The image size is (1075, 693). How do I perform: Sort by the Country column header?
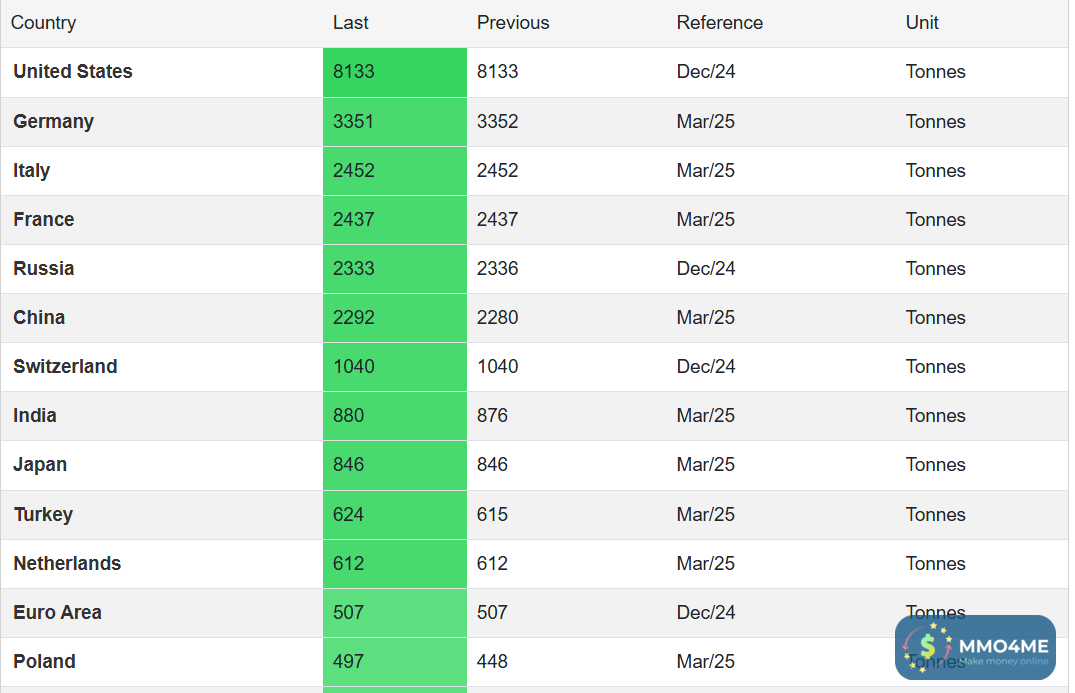44,23
